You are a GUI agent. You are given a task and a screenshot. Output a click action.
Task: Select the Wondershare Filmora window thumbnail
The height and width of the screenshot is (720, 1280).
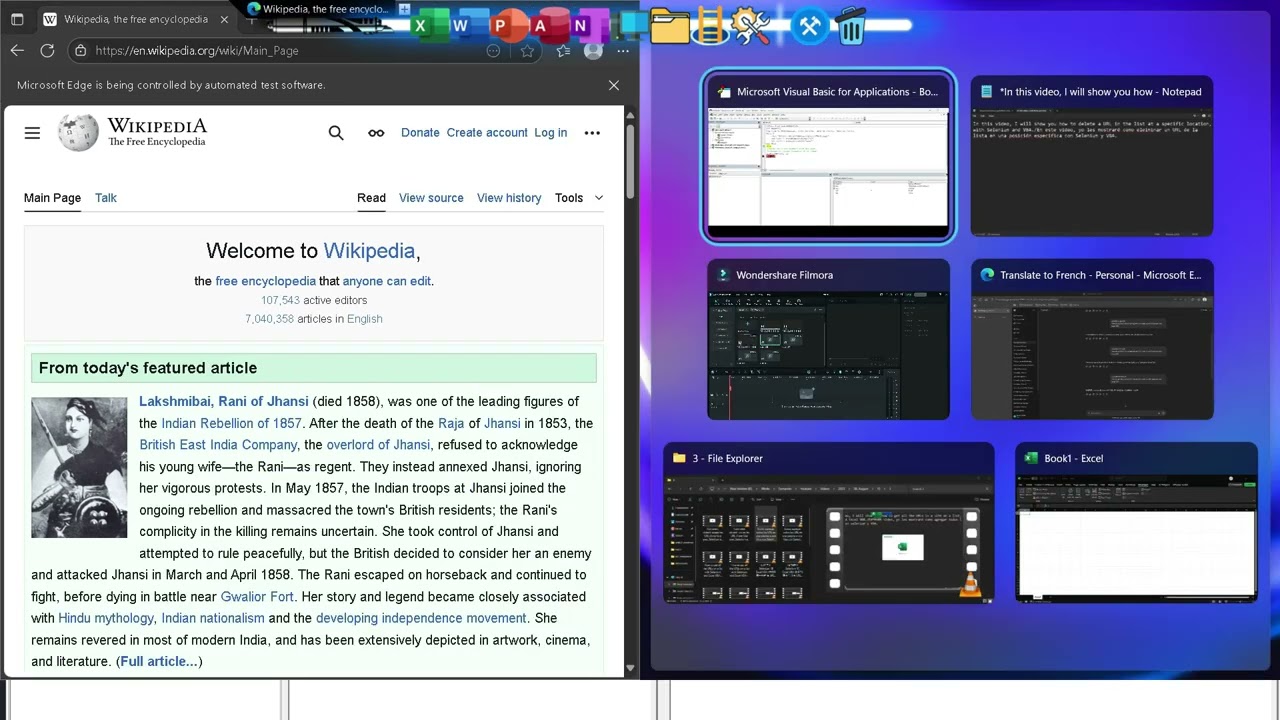click(828, 340)
